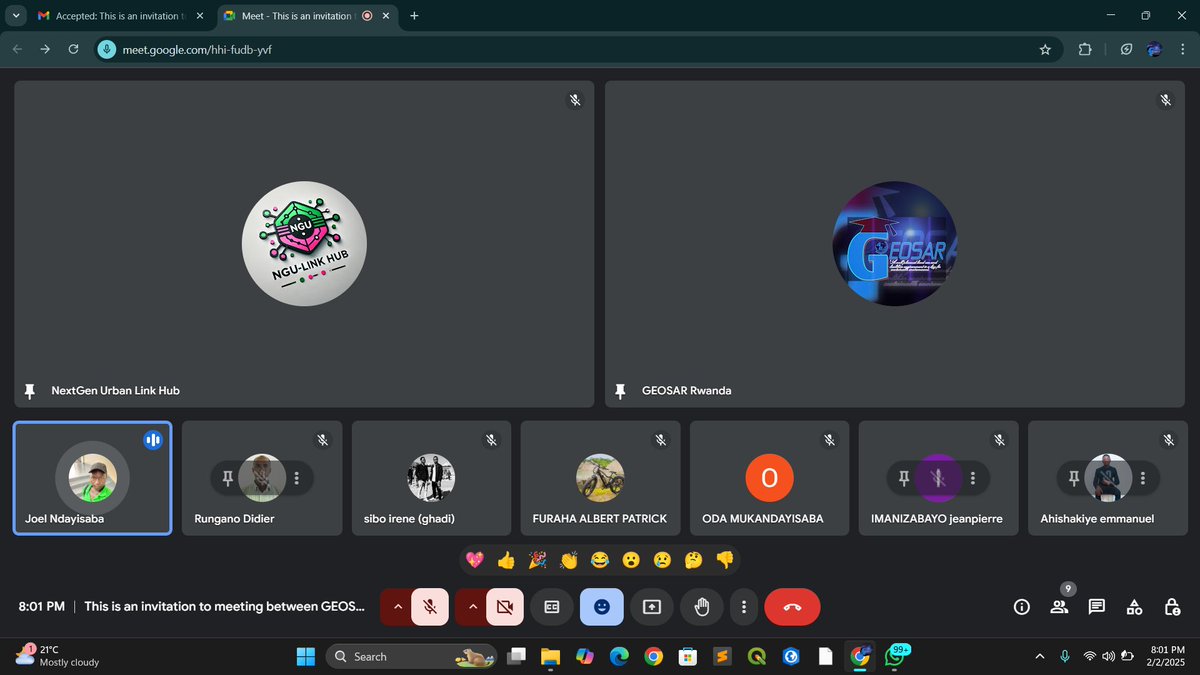Open more options three-dot menu in toolbar
The image size is (1200, 675).
[743, 606]
